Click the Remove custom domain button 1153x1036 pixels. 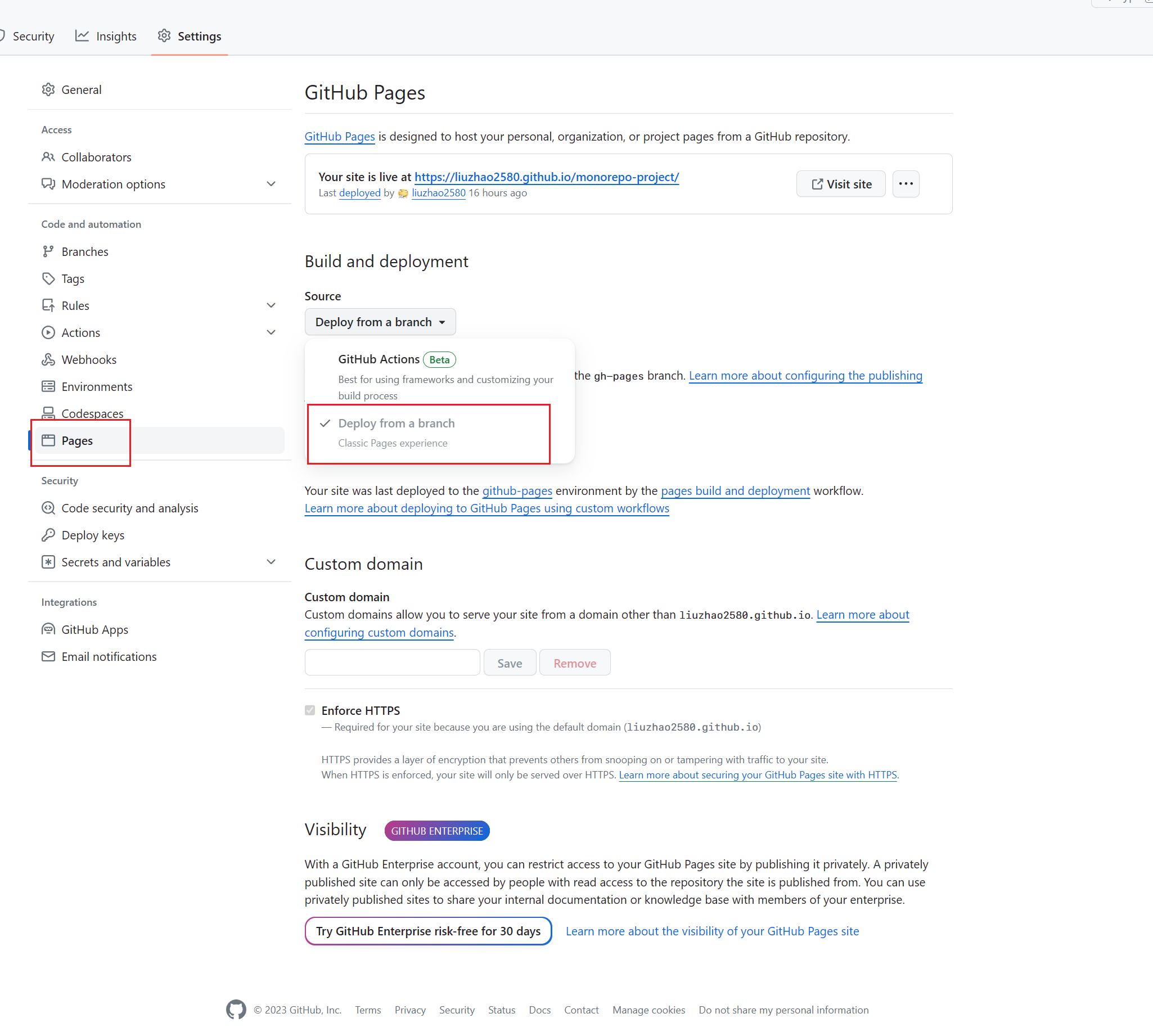[x=575, y=663]
